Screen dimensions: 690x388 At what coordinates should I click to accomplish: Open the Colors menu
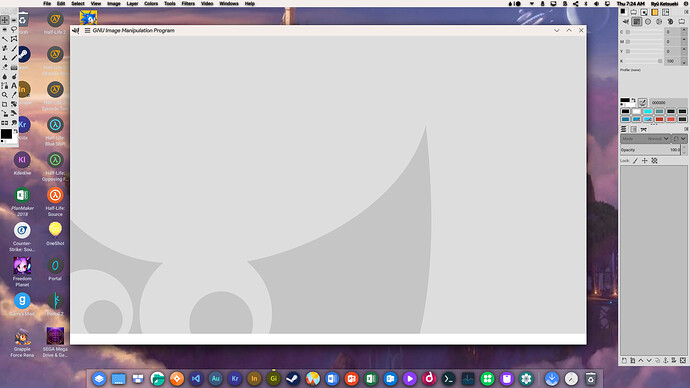(x=151, y=4)
